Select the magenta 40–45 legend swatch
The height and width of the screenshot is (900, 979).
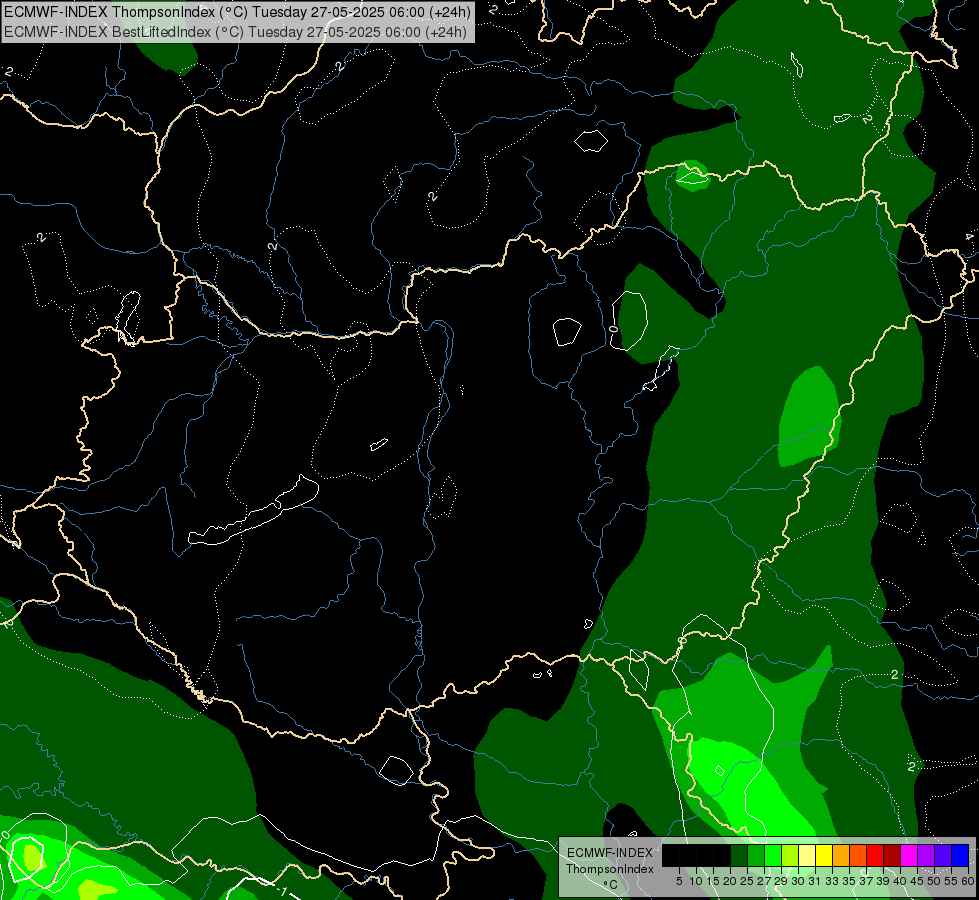coord(909,855)
